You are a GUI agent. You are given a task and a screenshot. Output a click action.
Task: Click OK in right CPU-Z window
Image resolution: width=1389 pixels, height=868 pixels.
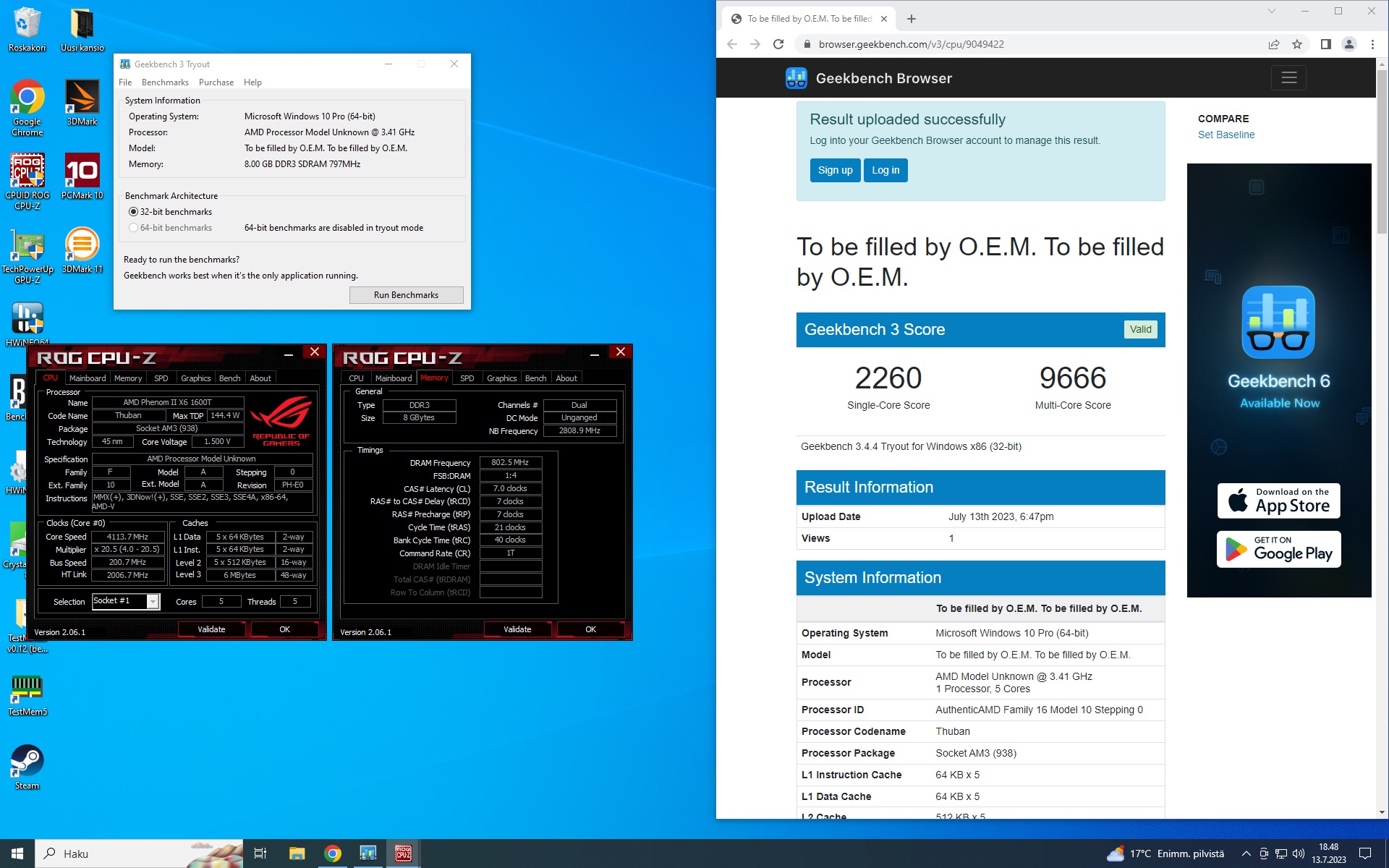click(x=590, y=629)
